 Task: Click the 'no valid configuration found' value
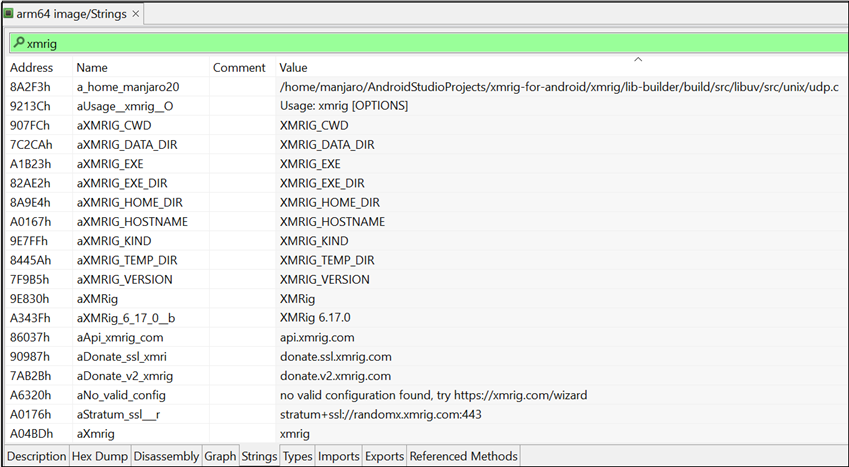tap(433, 395)
